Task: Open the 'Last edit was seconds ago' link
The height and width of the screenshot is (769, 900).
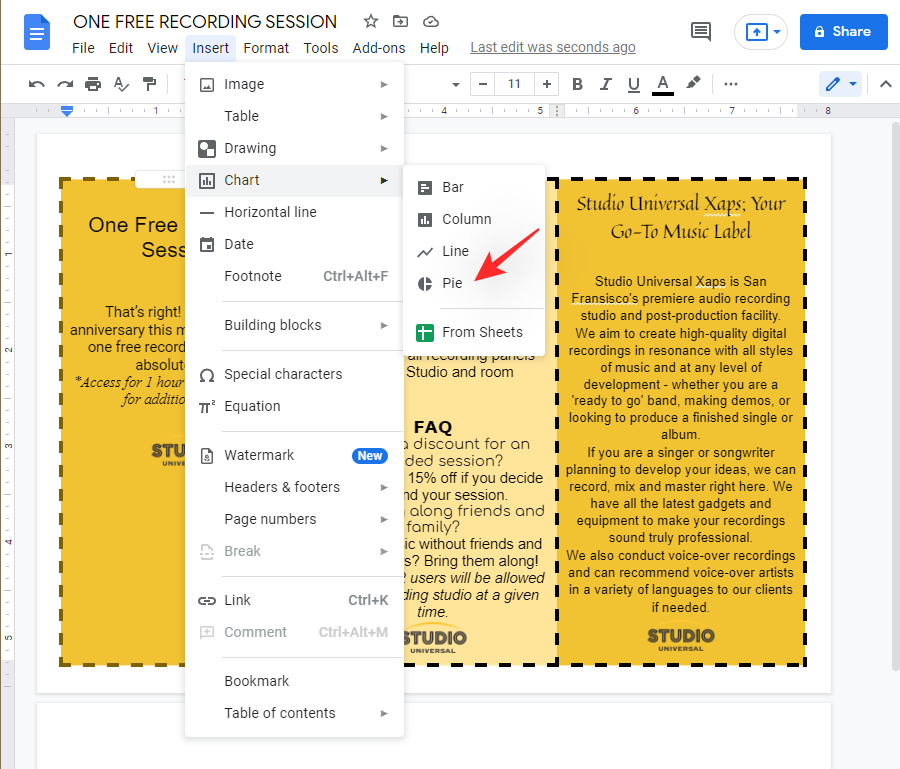Action: [x=552, y=47]
